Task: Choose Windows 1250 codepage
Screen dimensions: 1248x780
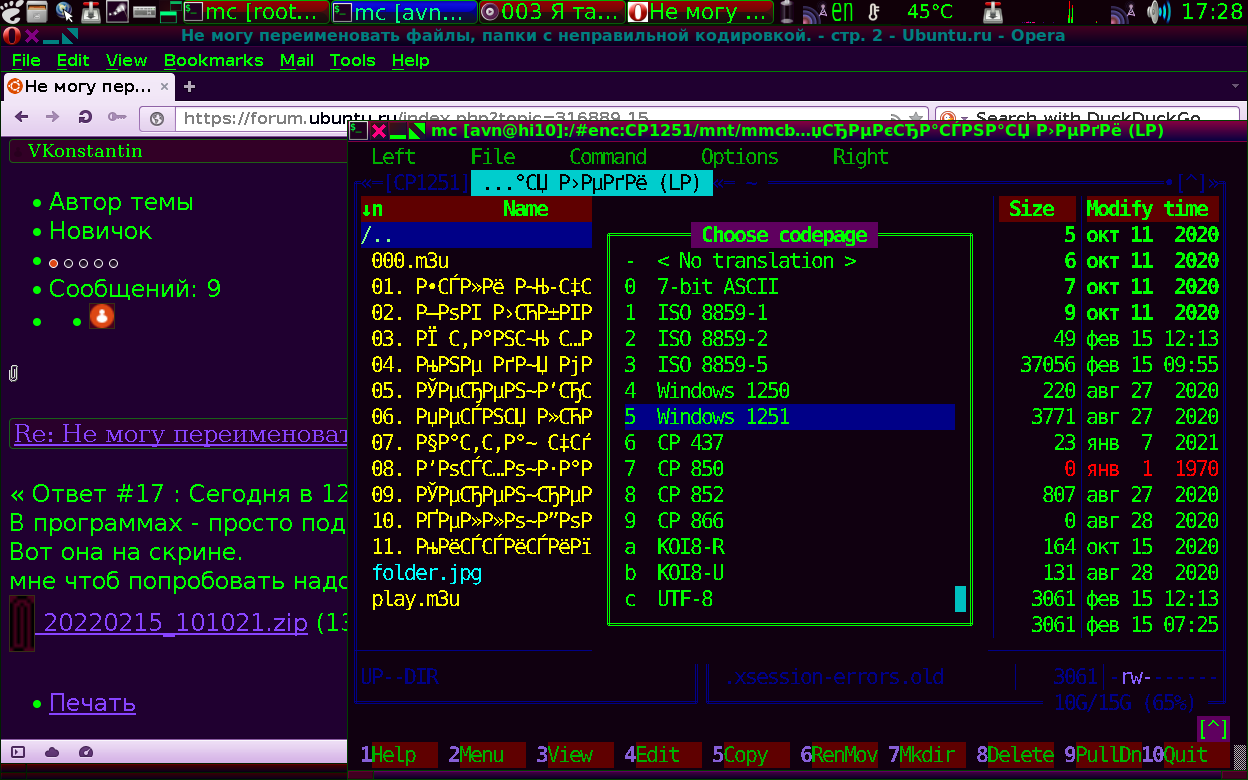Action: click(x=788, y=391)
